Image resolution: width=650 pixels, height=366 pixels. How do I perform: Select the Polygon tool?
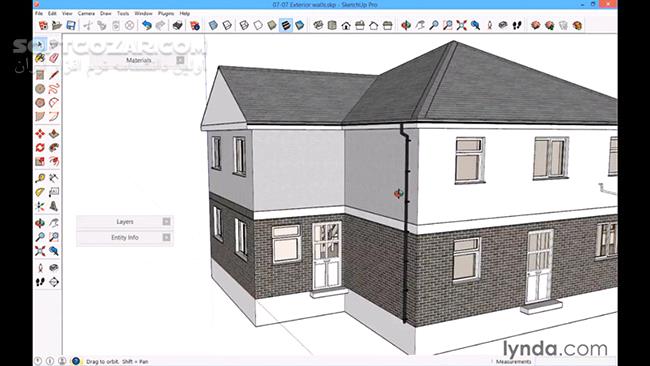40,102
